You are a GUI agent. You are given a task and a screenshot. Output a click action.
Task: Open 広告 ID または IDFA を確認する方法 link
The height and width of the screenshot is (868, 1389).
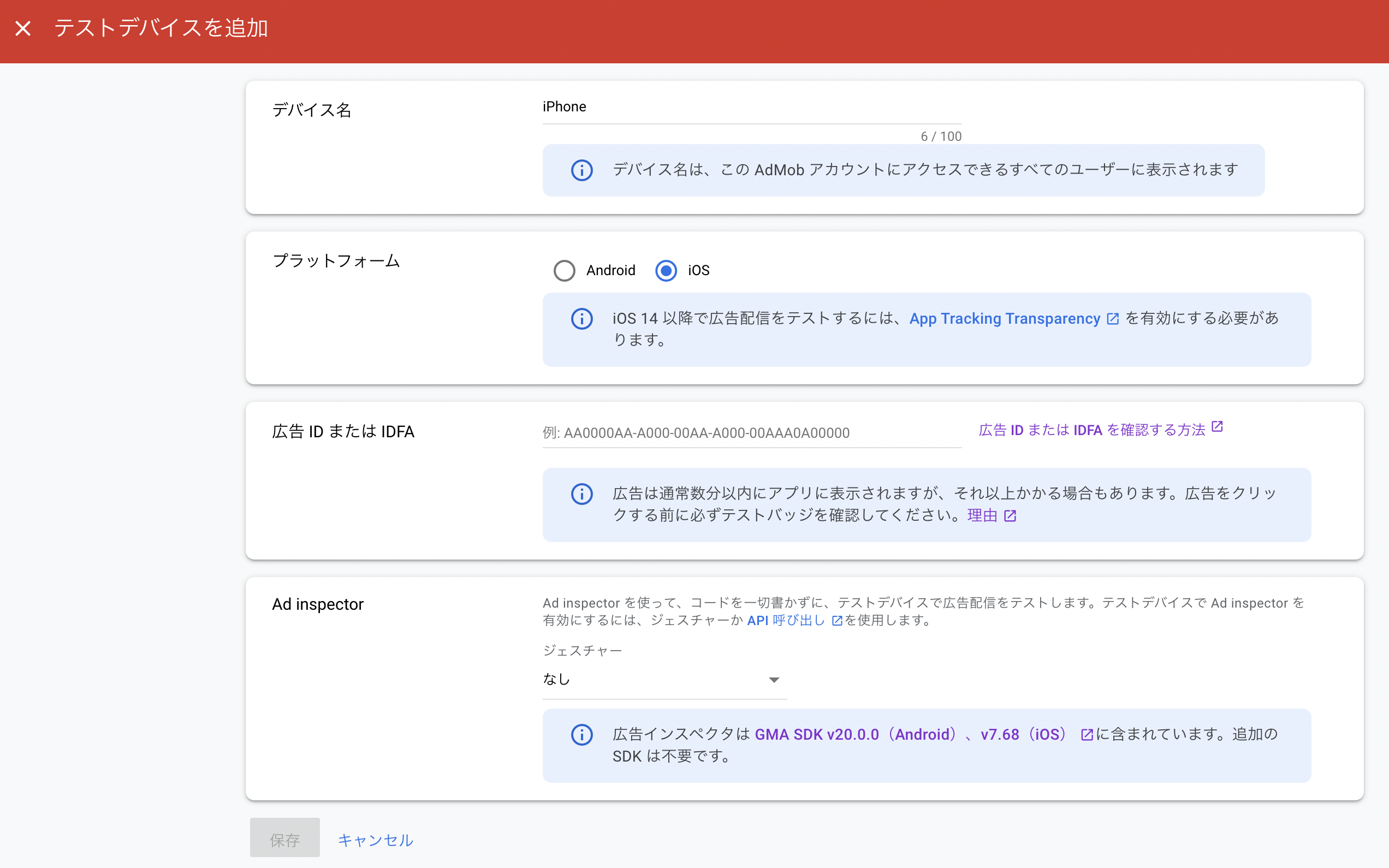pos(1091,430)
